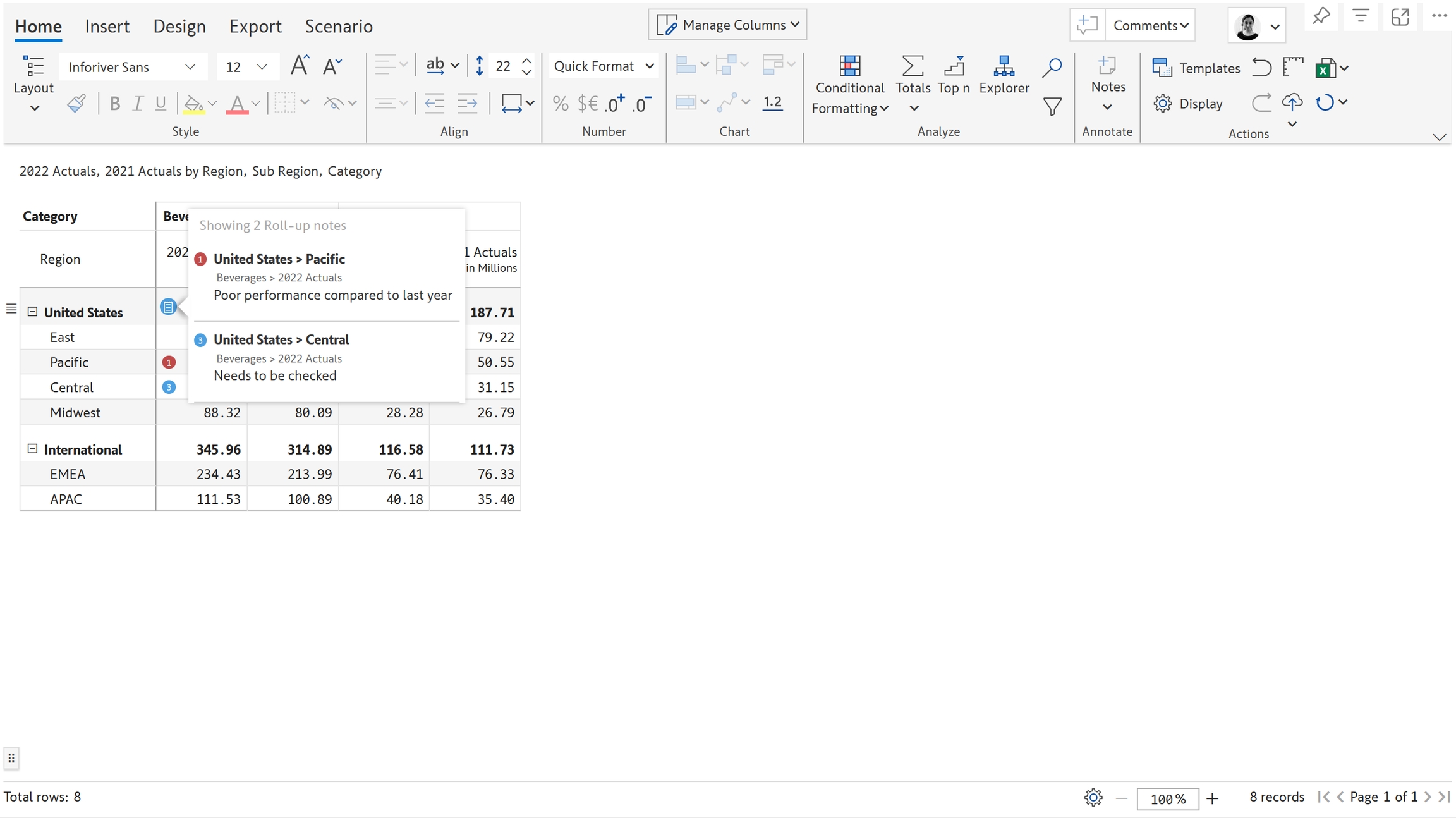
Task: Click the Top n ranking icon
Action: coord(953,66)
